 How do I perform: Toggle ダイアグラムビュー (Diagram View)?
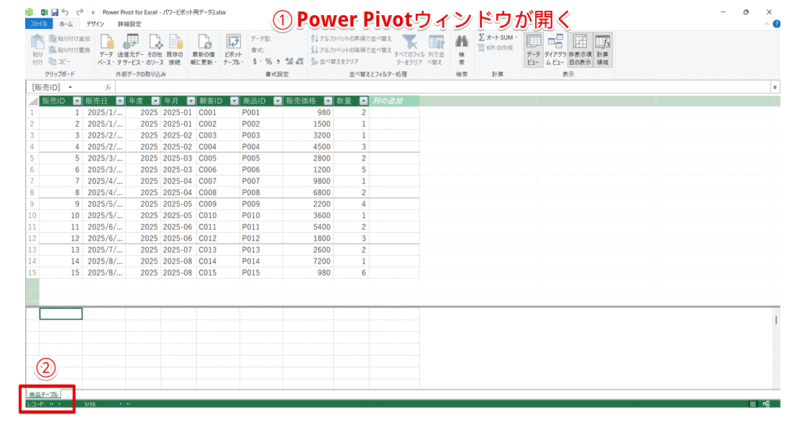point(555,50)
